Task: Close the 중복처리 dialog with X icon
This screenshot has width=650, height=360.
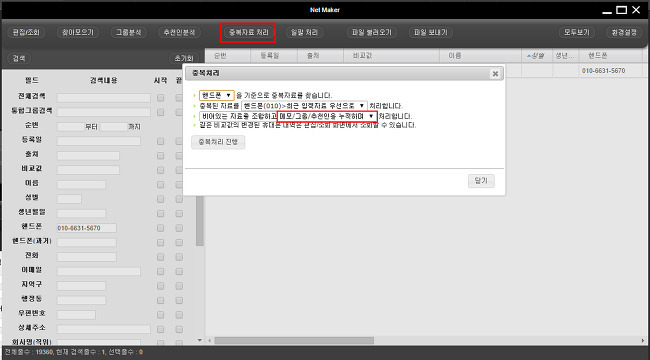Action: pyautogui.click(x=495, y=74)
